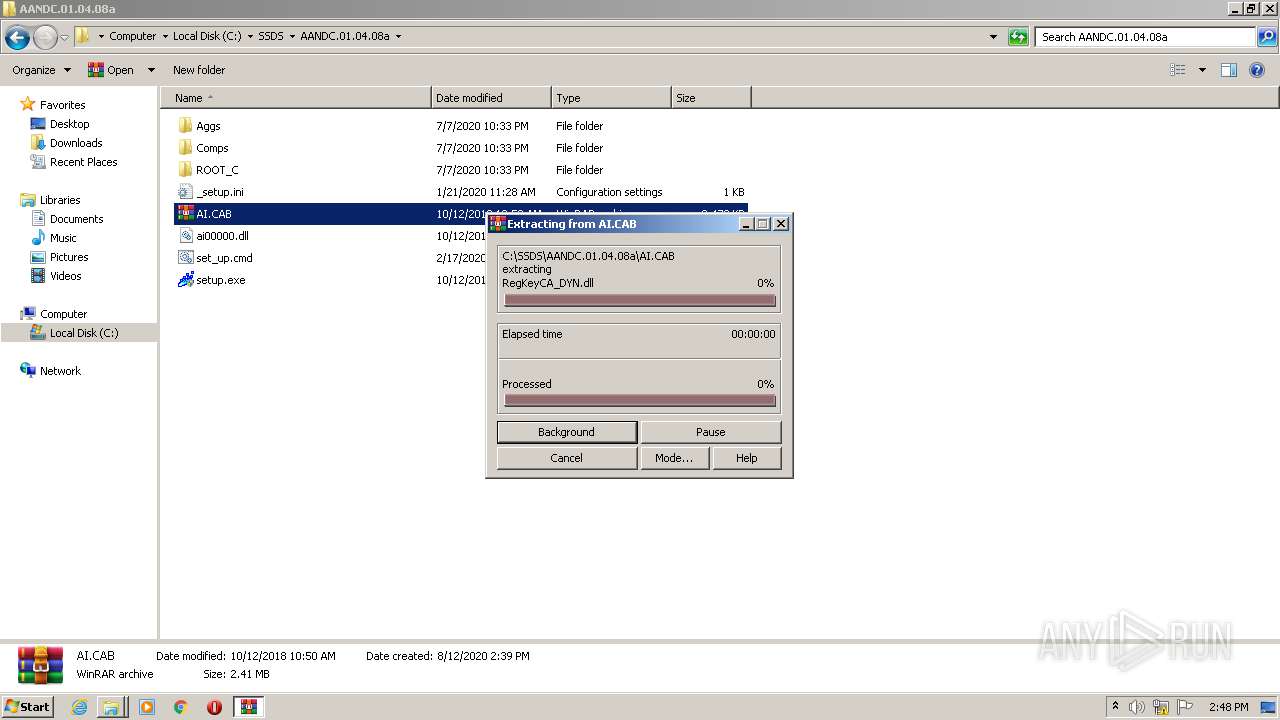Open the volume speaker tray icon
The image size is (1280, 720).
pos(1138,707)
